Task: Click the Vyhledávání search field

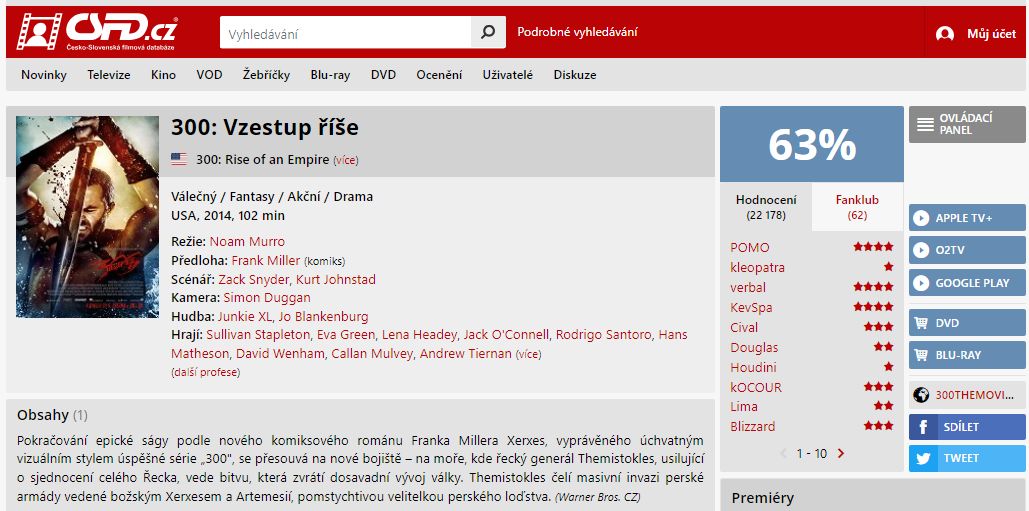Action: [346, 32]
